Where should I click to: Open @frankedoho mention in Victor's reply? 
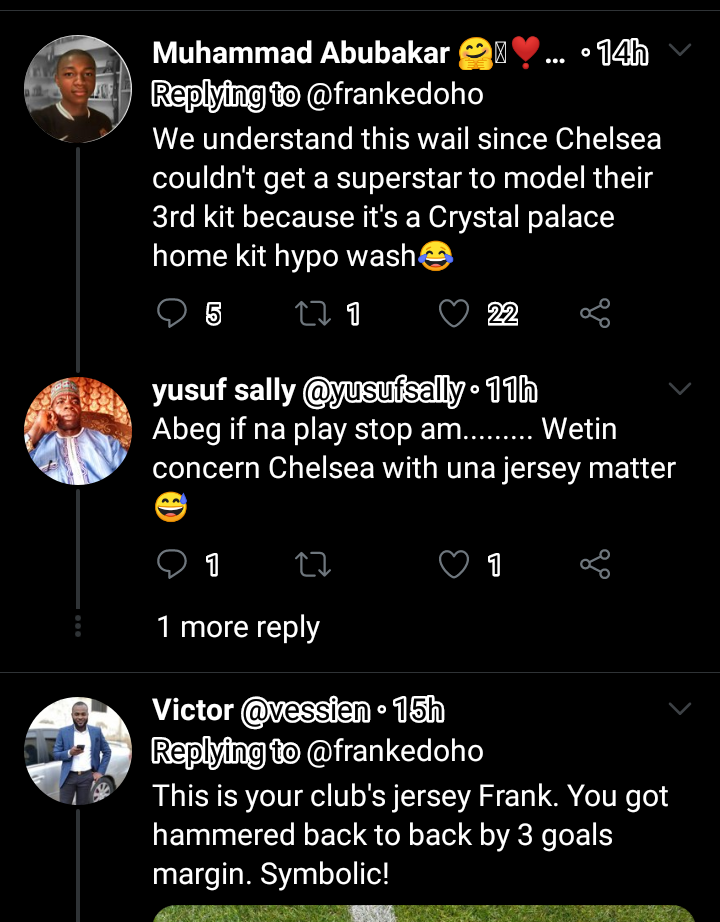(395, 751)
